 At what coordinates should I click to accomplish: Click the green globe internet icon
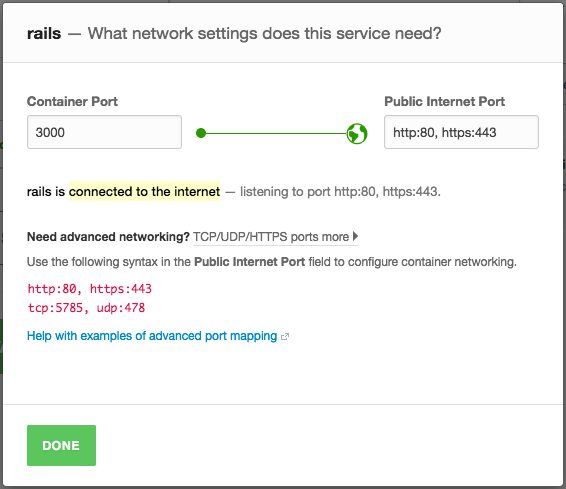pos(357,134)
